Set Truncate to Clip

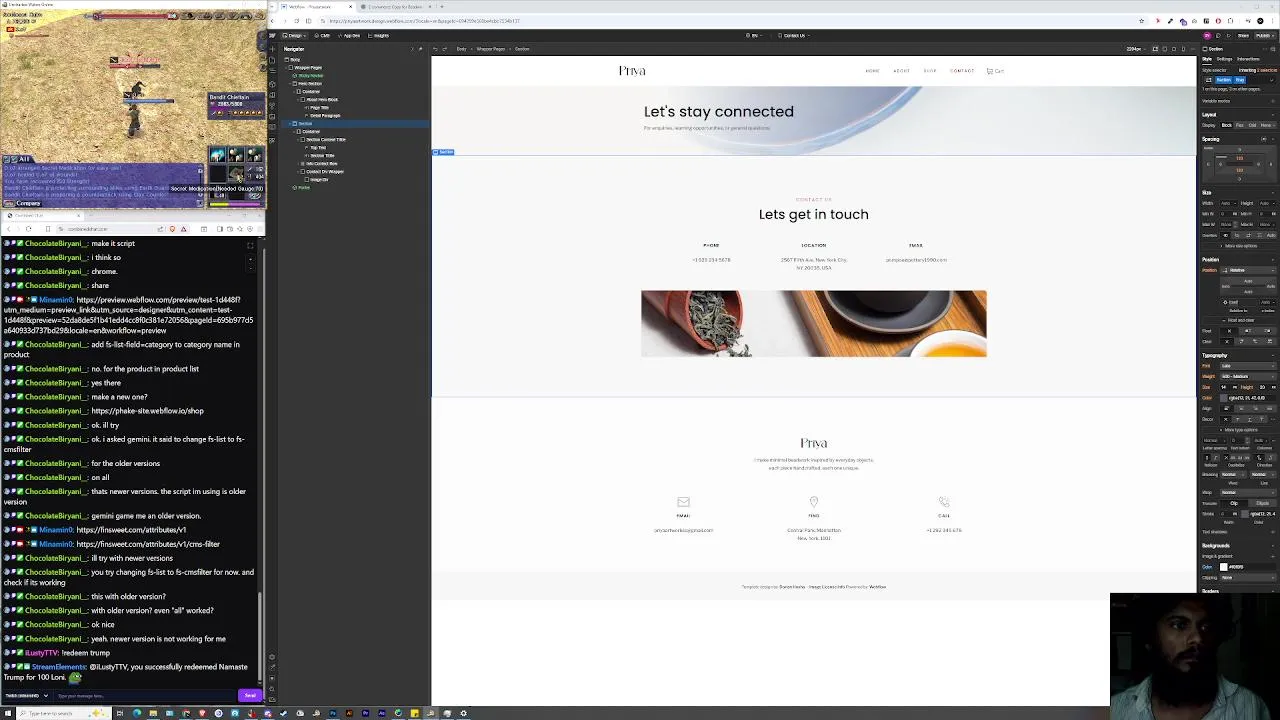pyautogui.click(x=1234, y=503)
